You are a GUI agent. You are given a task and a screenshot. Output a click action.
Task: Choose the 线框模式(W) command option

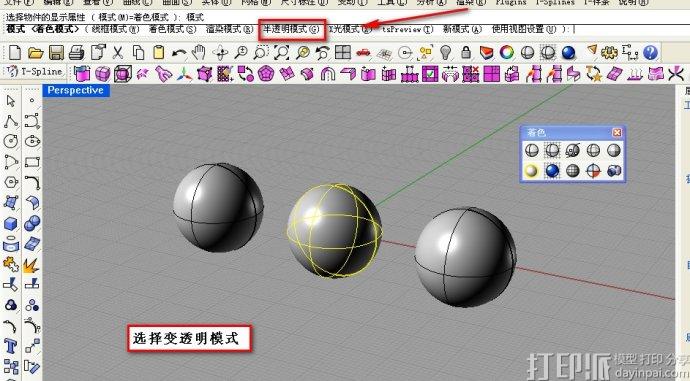[x=115, y=29]
